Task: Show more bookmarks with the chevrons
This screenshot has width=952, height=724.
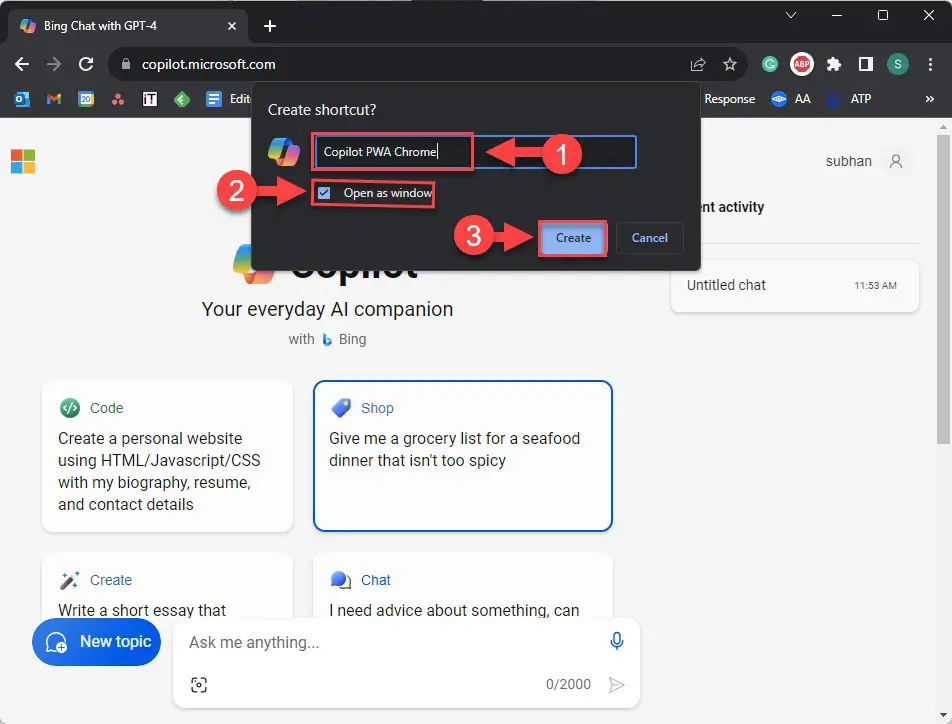Action: tap(929, 98)
